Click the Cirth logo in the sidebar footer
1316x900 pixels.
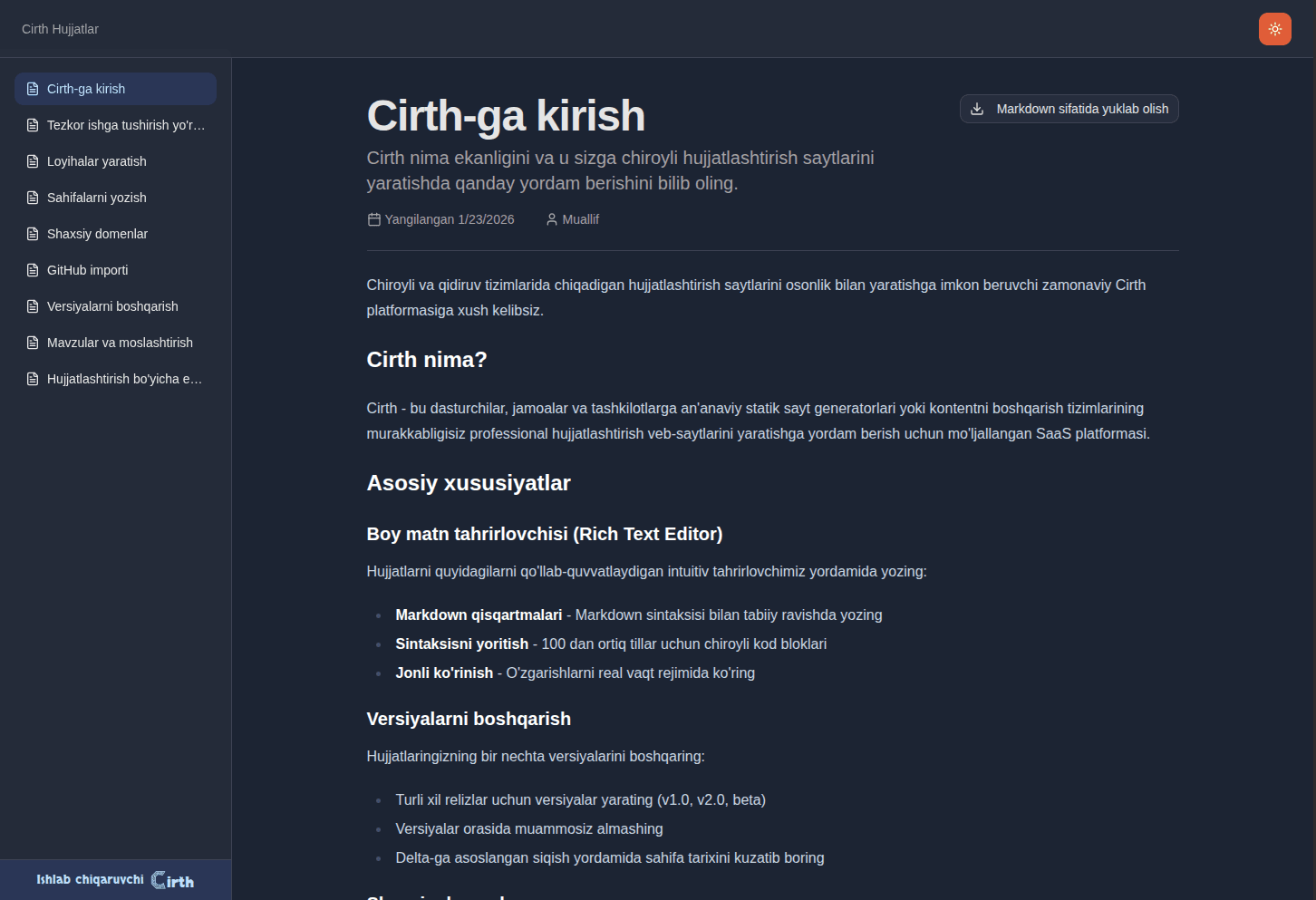tap(172, 879)
